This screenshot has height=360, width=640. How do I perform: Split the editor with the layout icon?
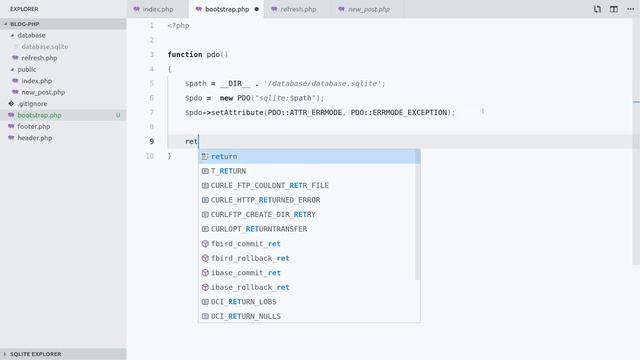pos(613,9)
